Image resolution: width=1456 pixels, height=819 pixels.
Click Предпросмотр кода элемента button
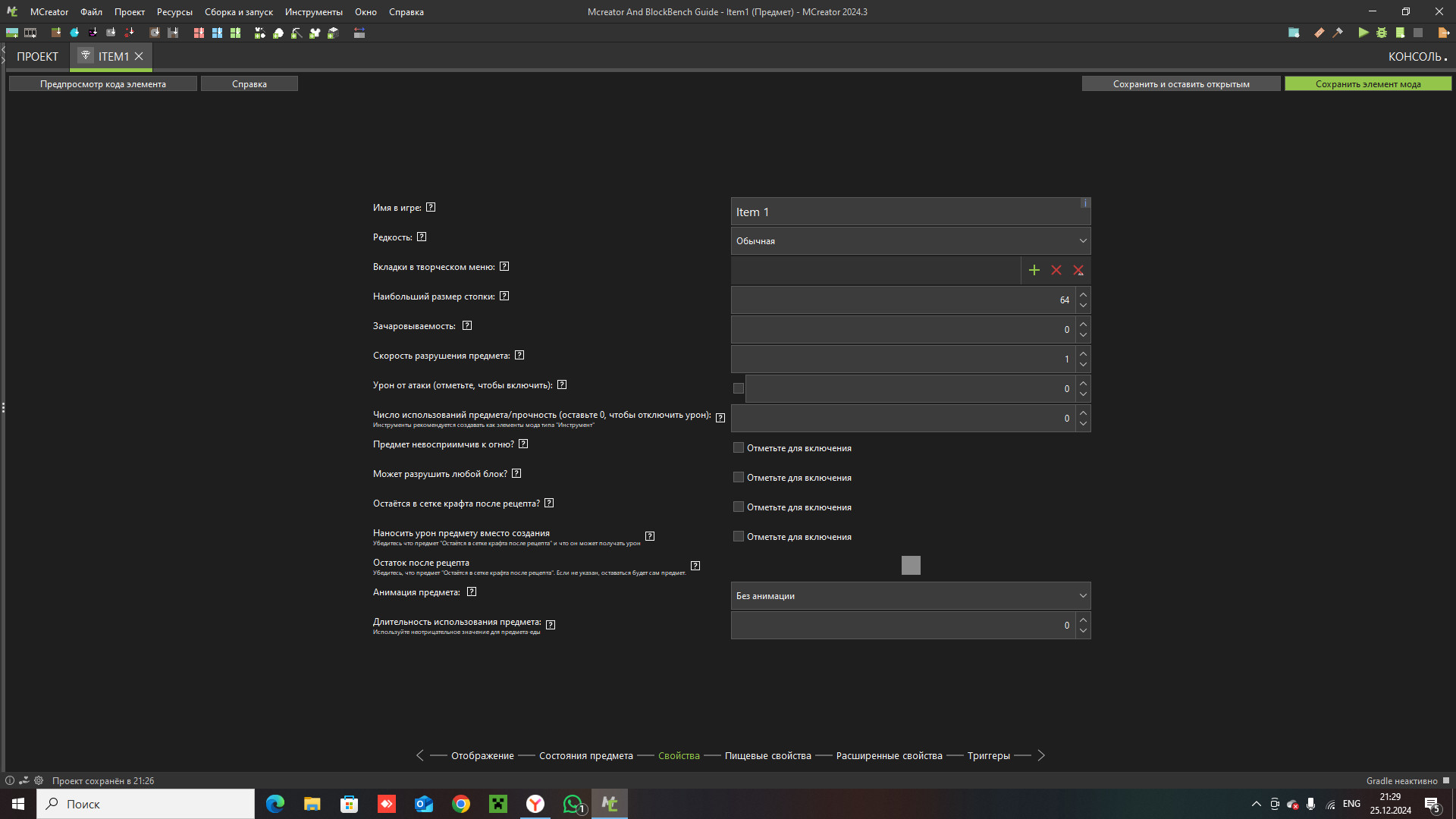tap(103, 83)
